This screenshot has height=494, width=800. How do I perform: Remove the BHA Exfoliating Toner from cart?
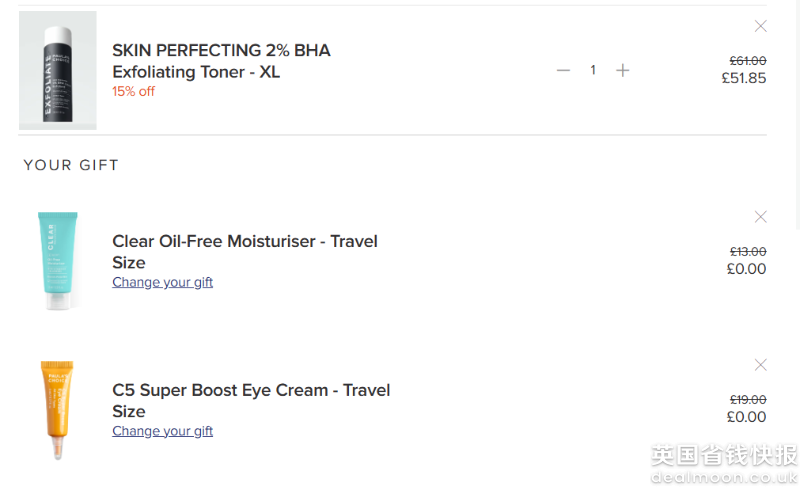(761, 26)
